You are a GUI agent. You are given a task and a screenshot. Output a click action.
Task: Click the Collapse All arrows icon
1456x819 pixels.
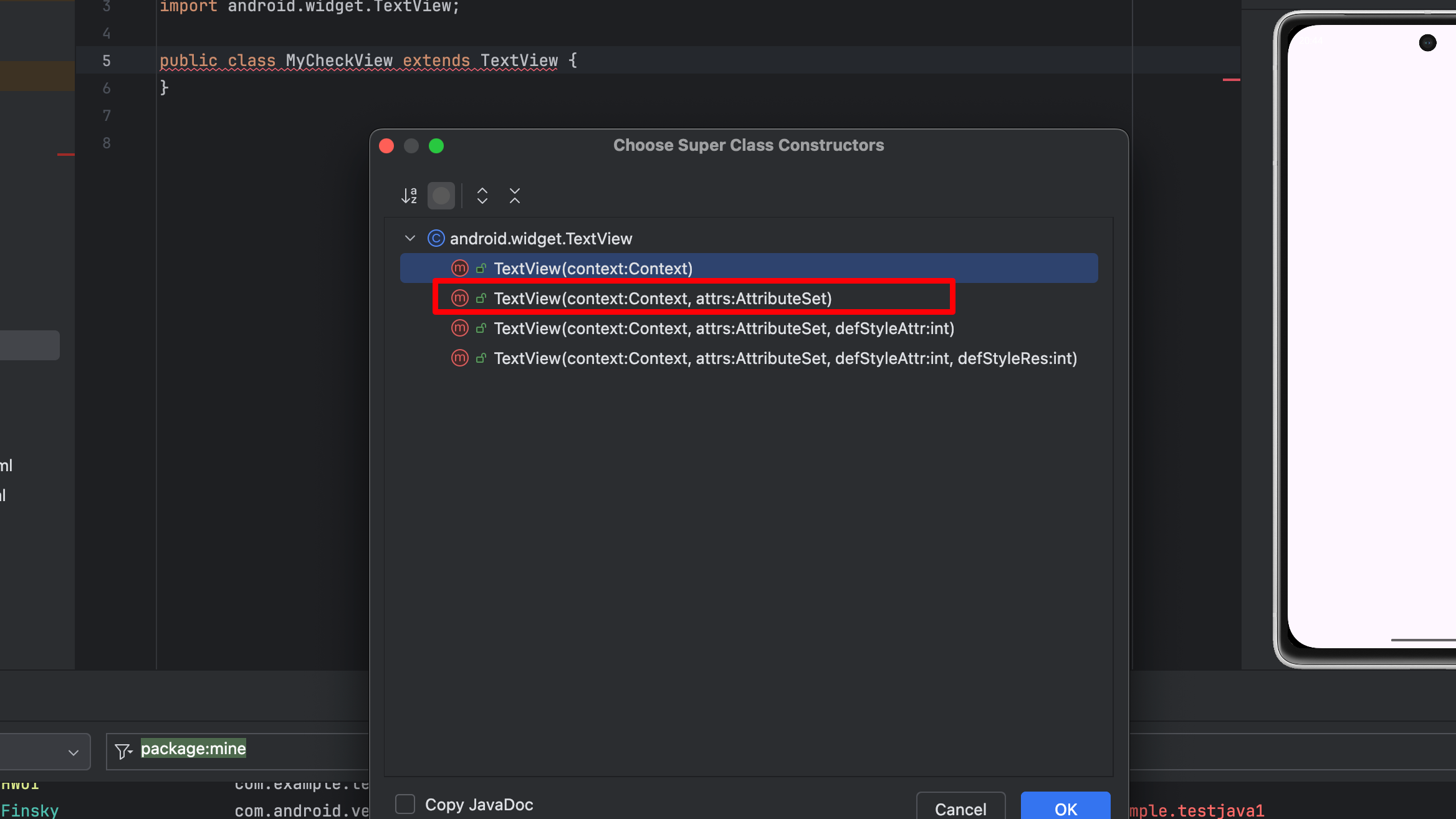514,196
